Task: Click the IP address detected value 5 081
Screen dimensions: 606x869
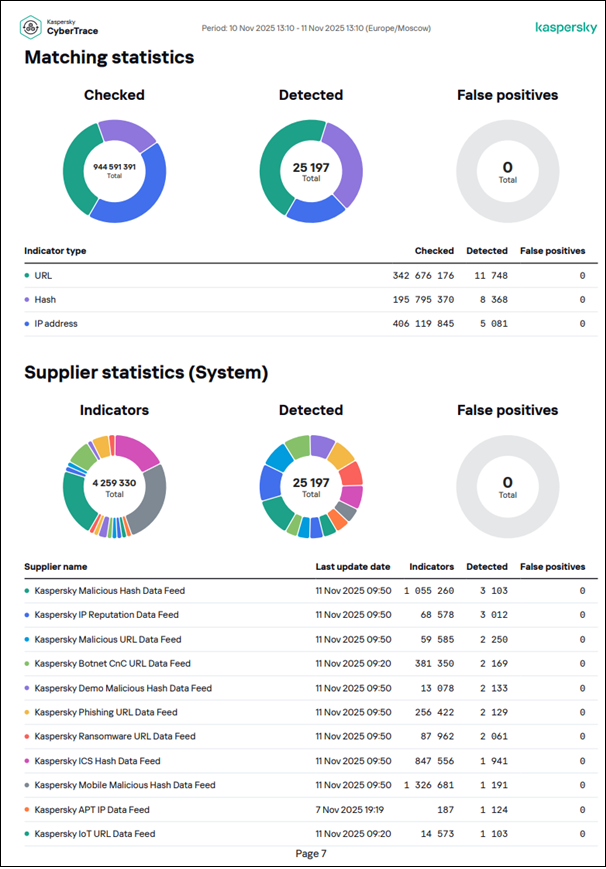Action: click(x=493, y=324)
